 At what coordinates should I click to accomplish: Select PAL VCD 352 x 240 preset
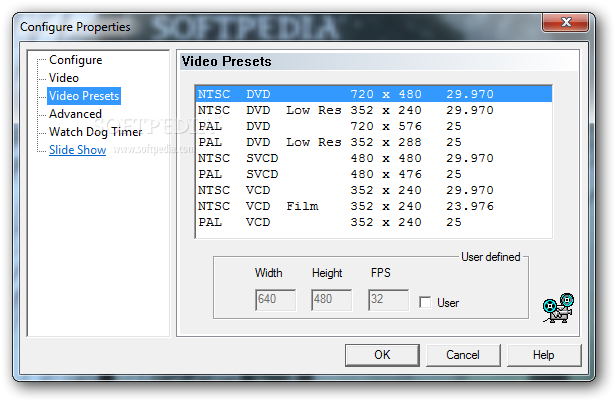tap(374, 222)
